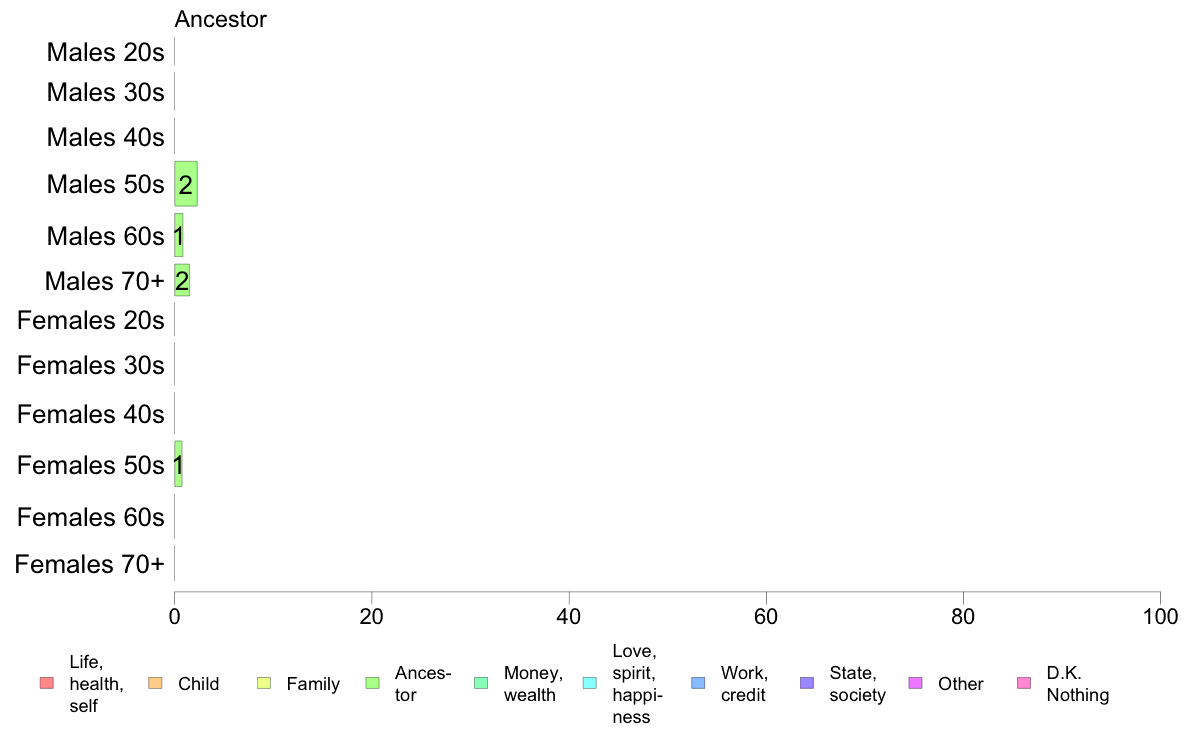This screenshot has height=736, width=1188.
Task: Click the Other legend magenta swatch
Action: coord(915,683)
